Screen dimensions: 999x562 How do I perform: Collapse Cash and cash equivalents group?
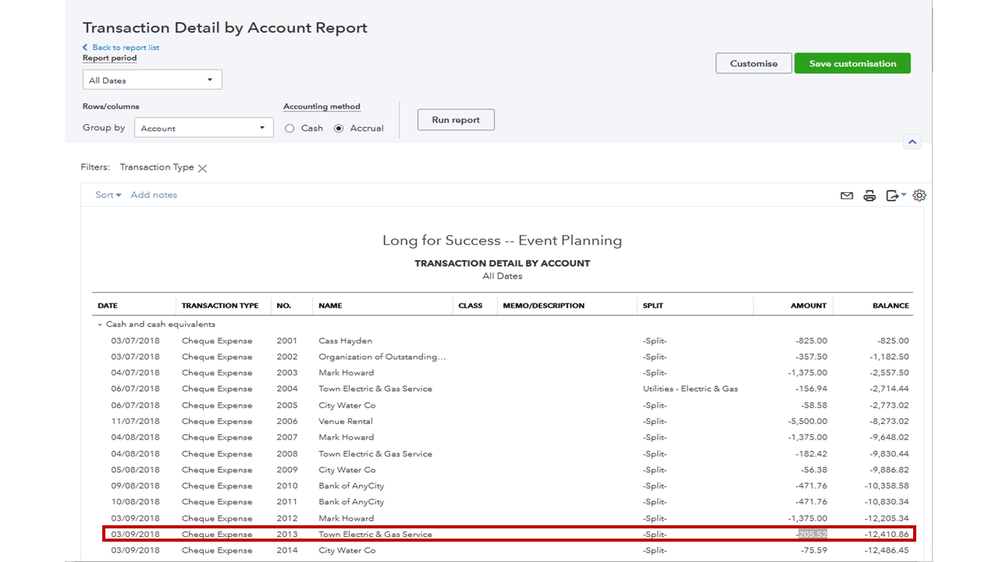(100, 325)
